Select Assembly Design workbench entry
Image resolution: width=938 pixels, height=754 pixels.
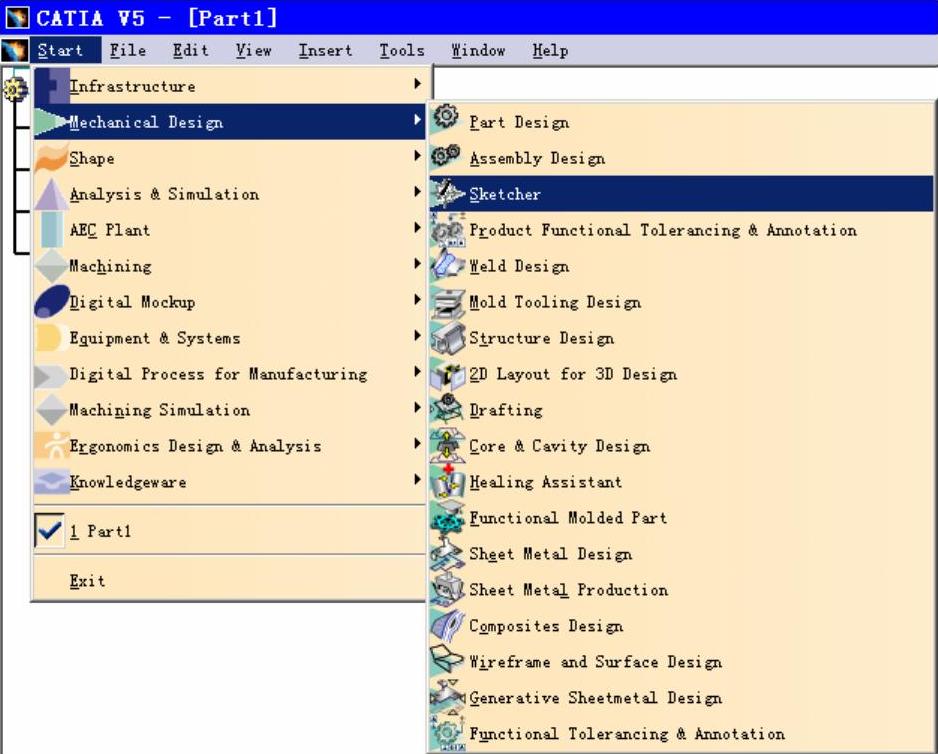coord(681,158)
